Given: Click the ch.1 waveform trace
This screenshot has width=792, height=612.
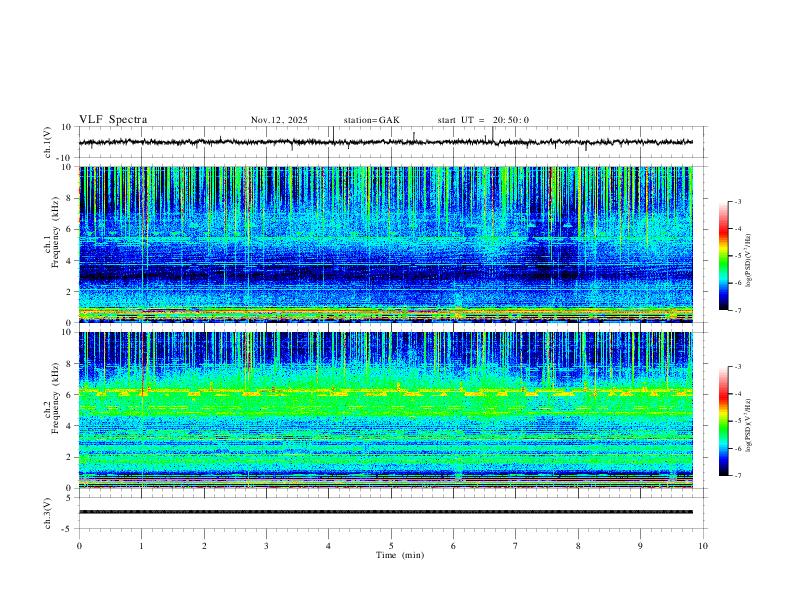Looking at the screenshot, I should 385,142.
